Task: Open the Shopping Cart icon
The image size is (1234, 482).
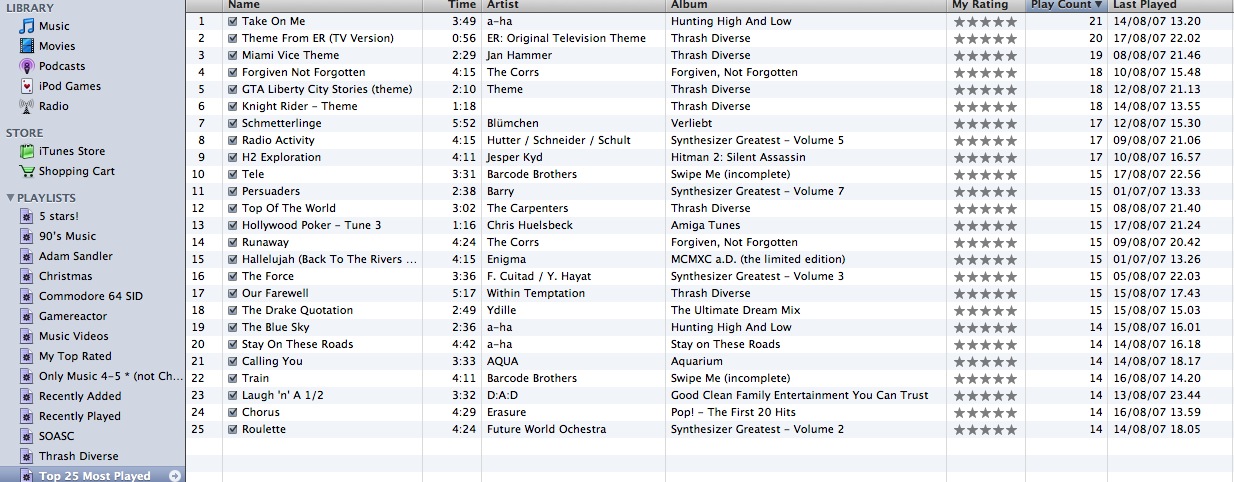Action: [x=27, y=171]
